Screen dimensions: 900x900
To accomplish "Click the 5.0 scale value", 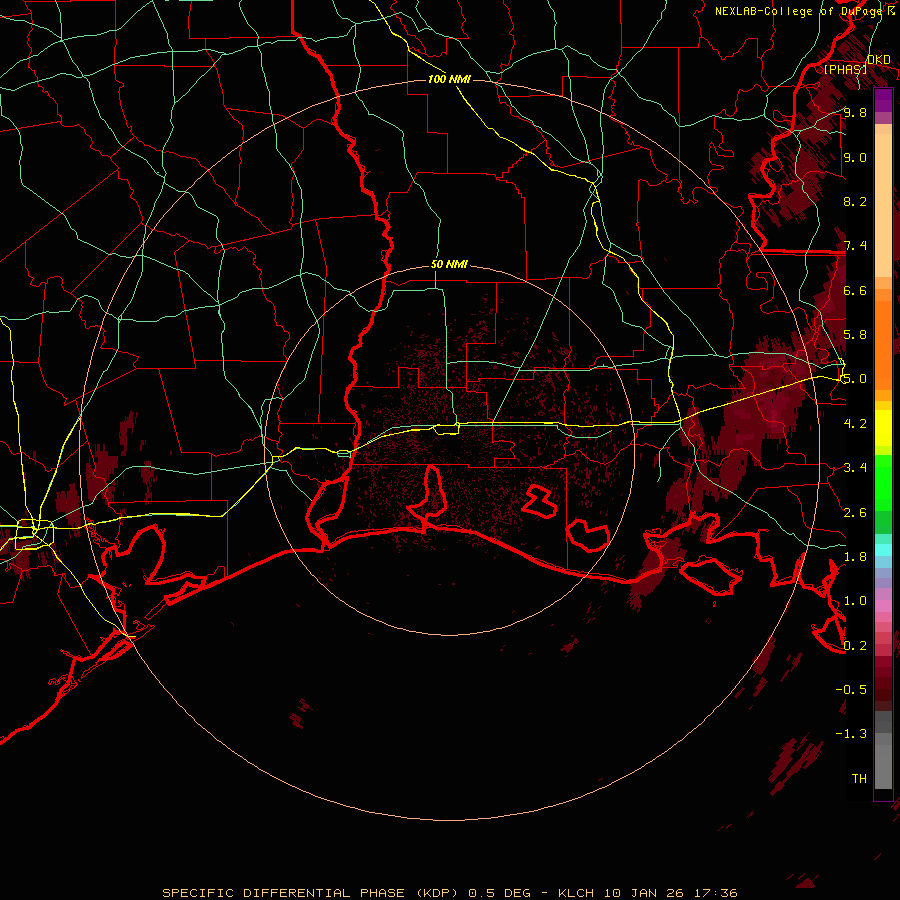I will [855, 379].
